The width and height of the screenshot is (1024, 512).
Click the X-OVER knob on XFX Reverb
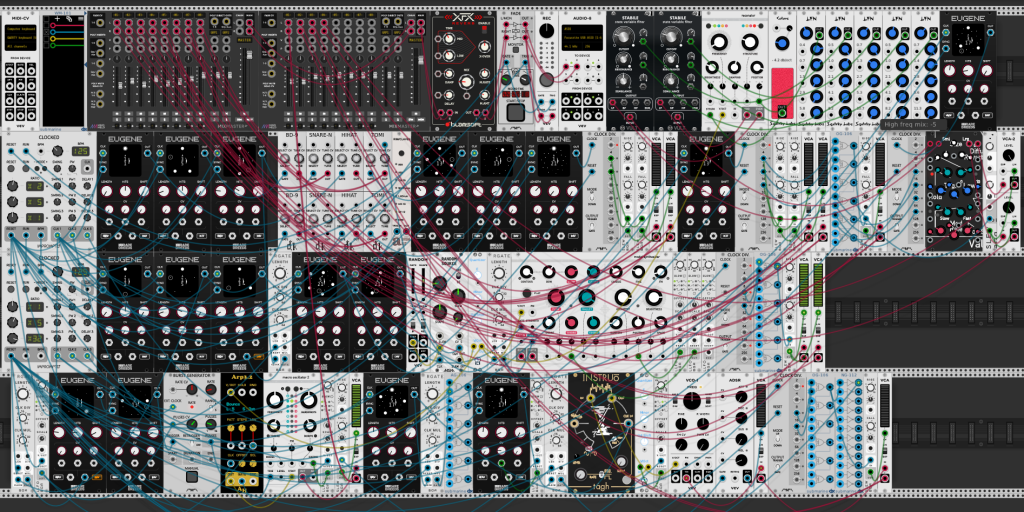[485, 46]
